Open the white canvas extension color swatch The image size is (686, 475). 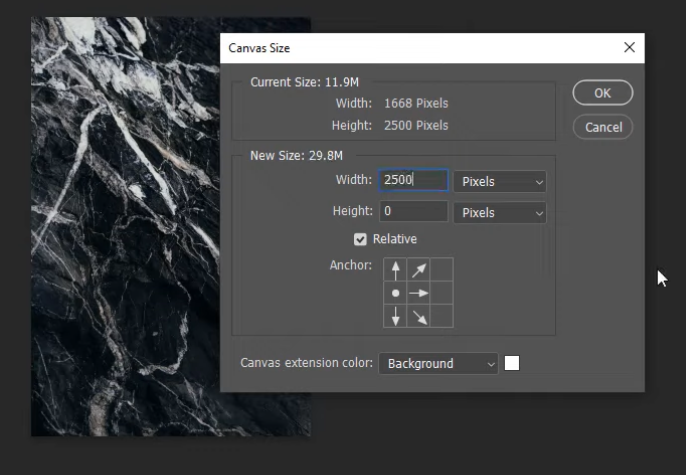tap(512, 364)
